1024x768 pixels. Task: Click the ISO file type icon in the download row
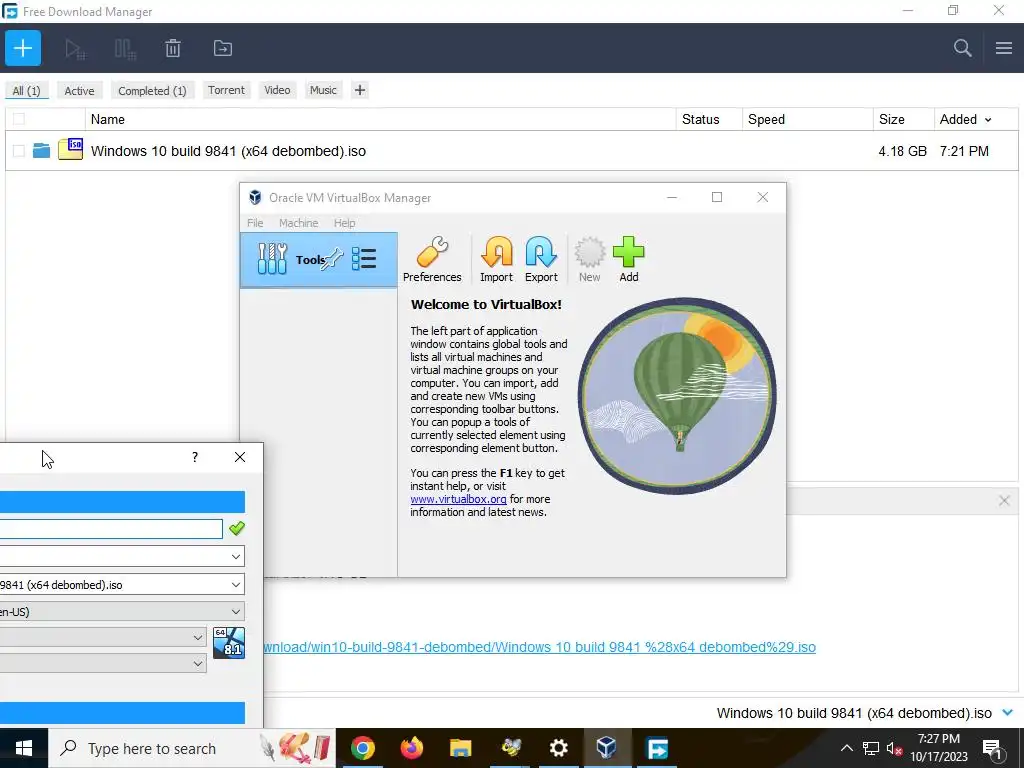(x=71, y=150)
